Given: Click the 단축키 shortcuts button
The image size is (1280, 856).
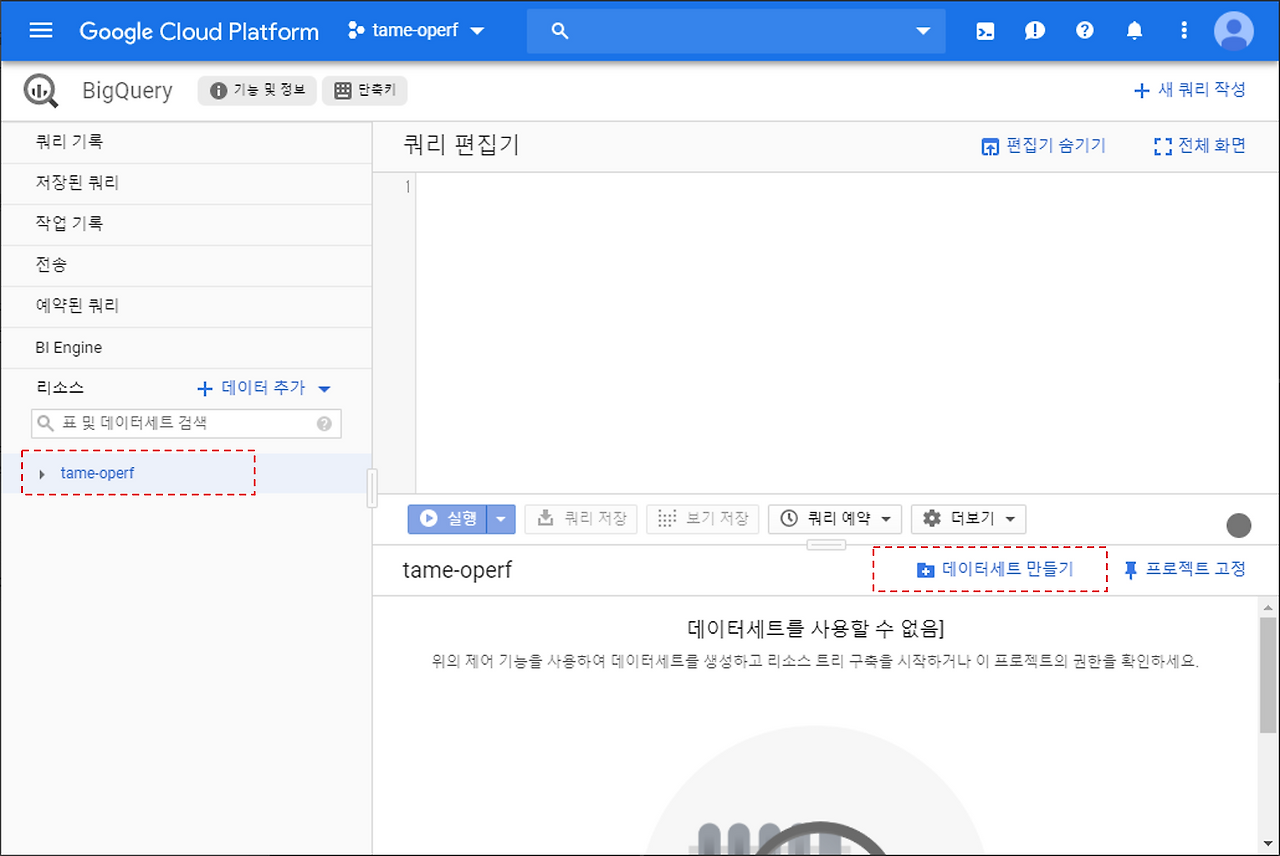Looking at the screenshot, I should [x=364, y=91].
